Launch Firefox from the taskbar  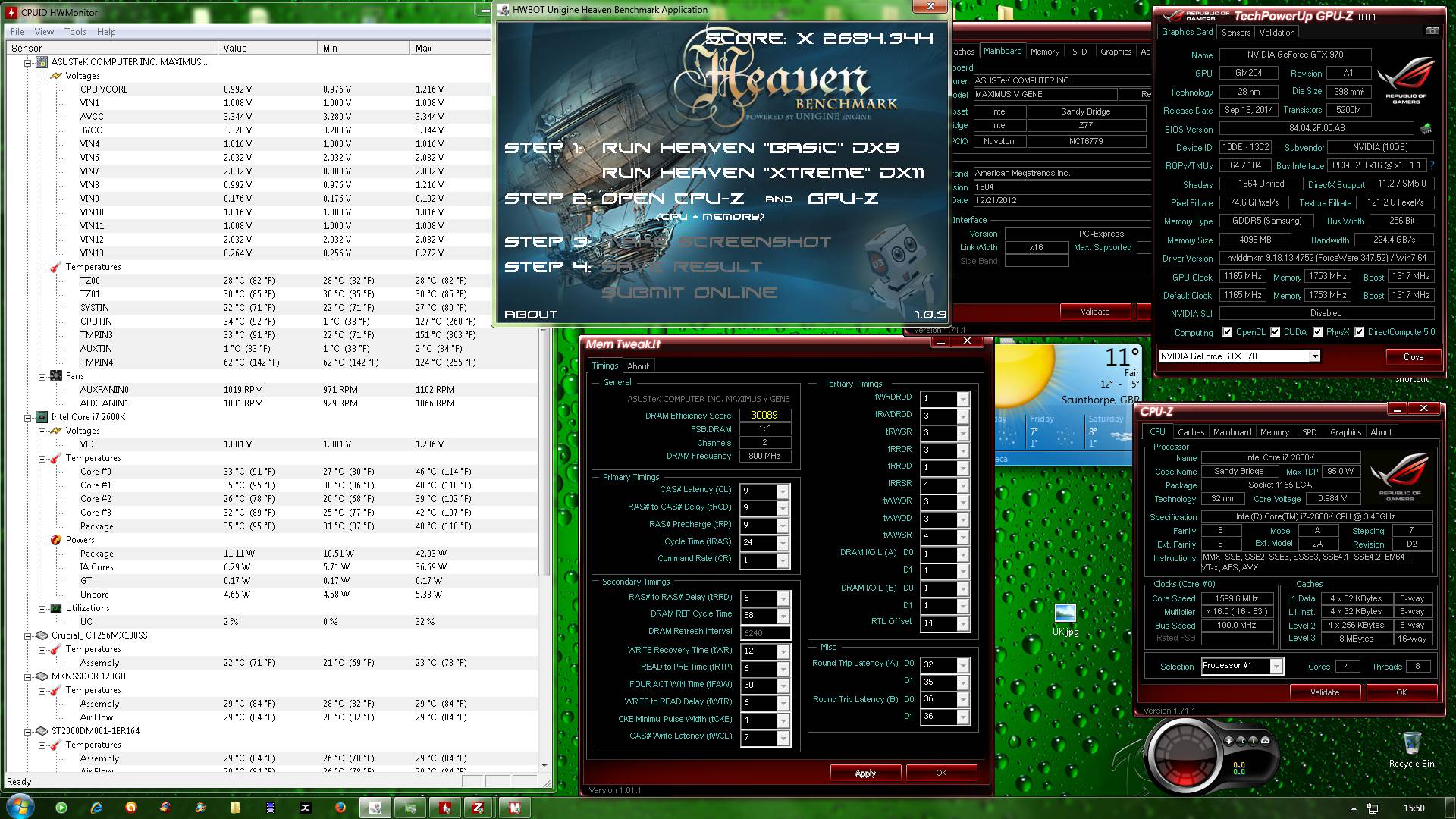340,808
